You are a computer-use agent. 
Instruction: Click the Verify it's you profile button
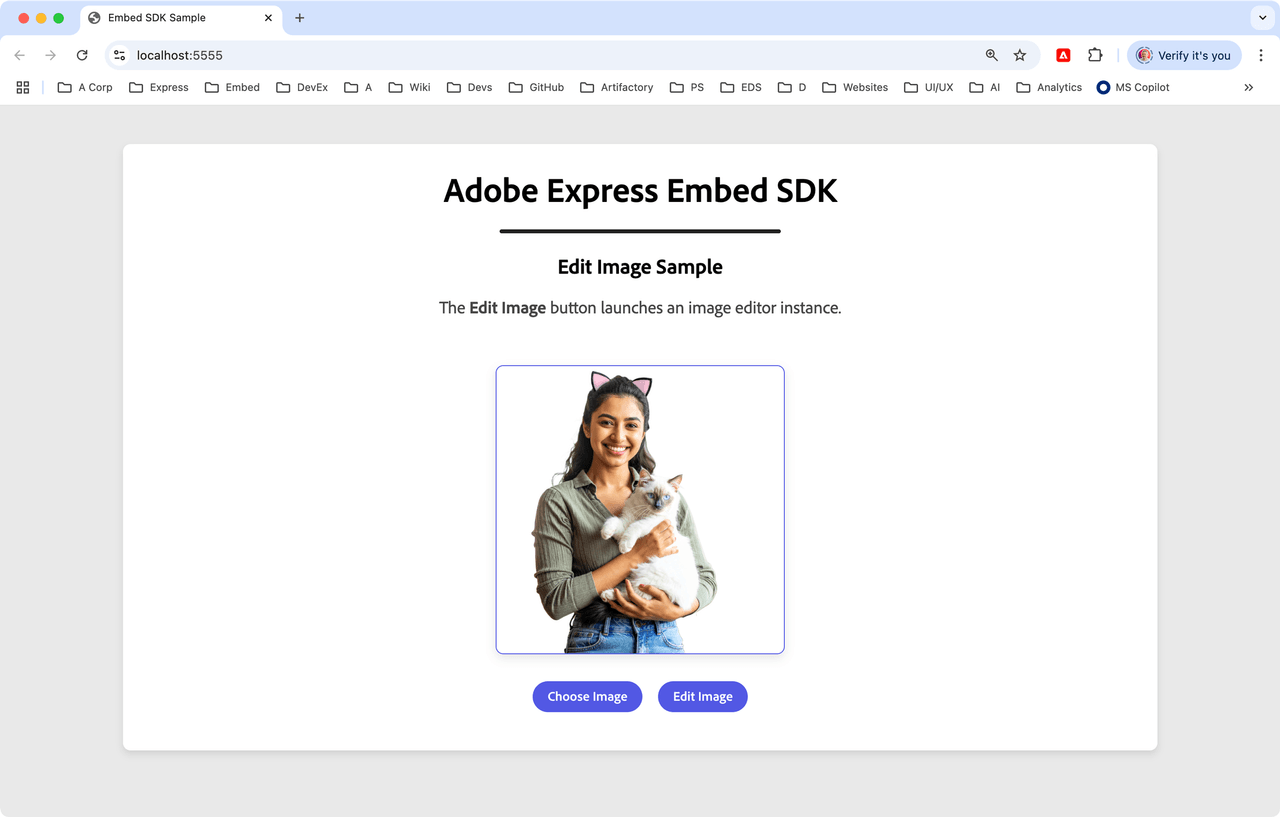click(1183, 56)
